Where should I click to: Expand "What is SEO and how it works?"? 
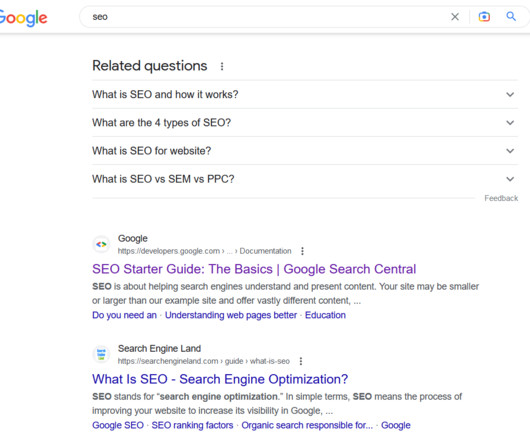coord(305,94)
